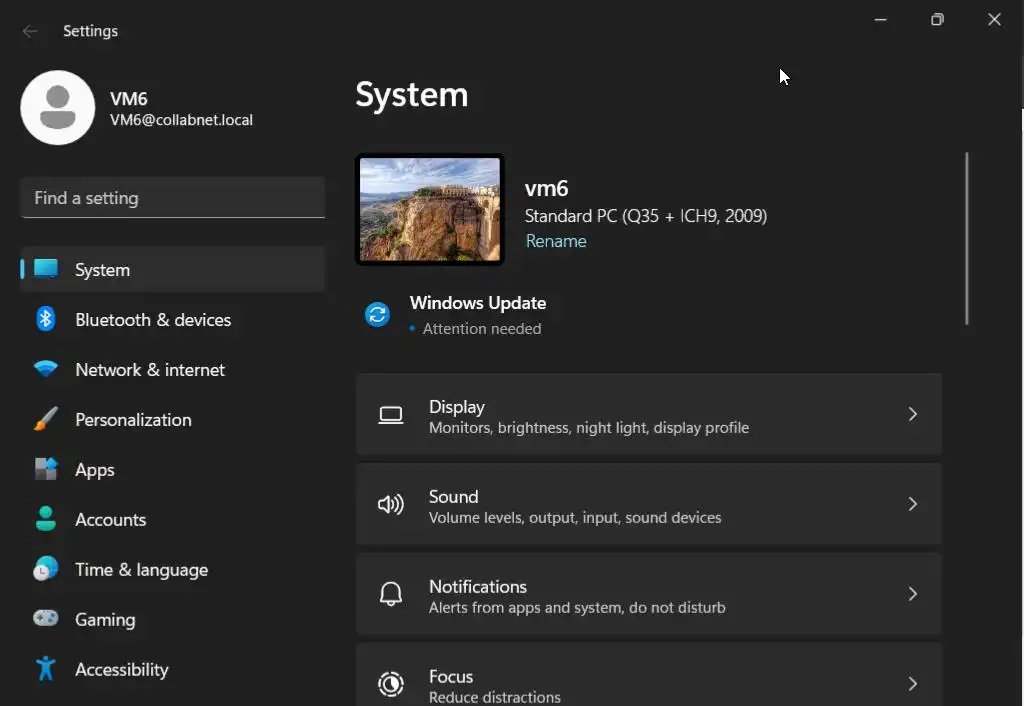Select Accessibility in the sidebar
The height and width of the screenshot is (706, 1024).
121,669
